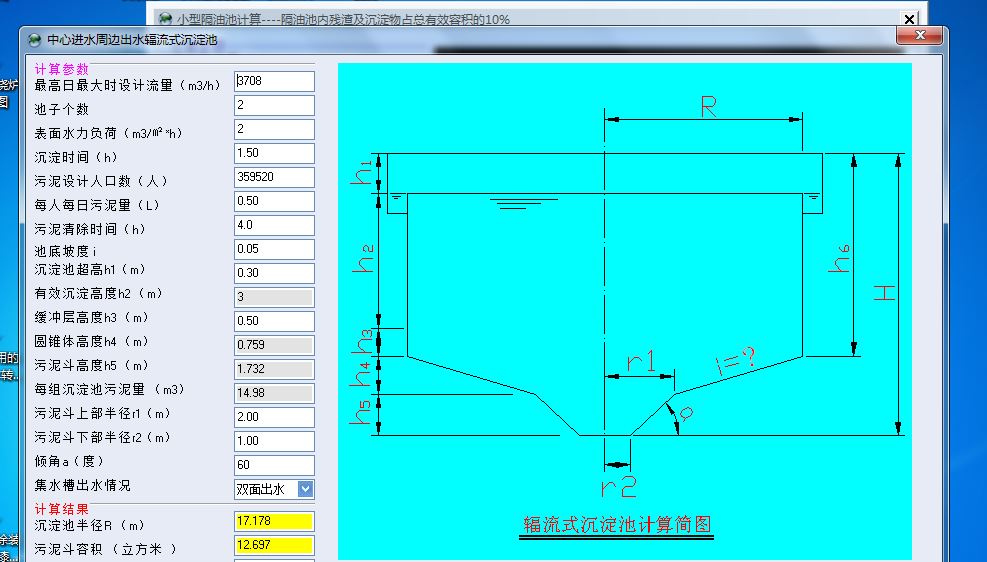This screenshot has height=562, width=987.
Task: Click the hopper lower radius r2 field showing 1.00
Action: [274, 441]
